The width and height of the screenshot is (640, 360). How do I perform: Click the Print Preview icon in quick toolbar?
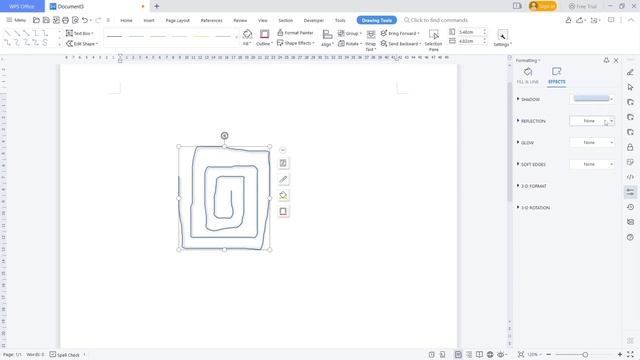pyautogui.click(x=75, y=20)
